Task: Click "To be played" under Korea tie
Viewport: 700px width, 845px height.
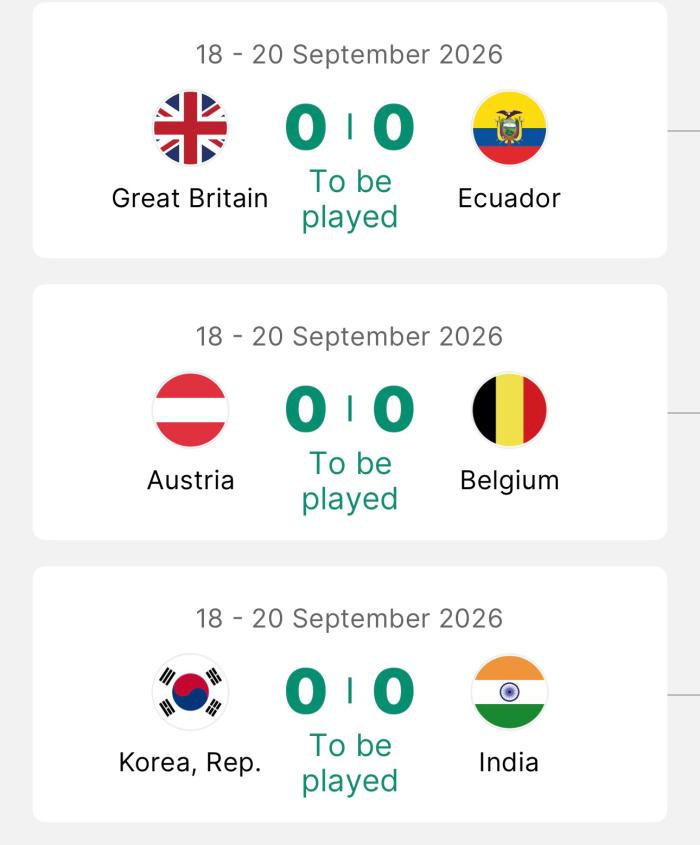Action: coord(350,763)
